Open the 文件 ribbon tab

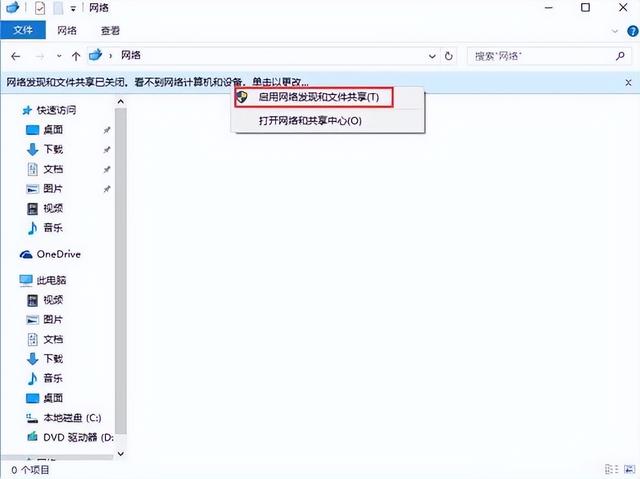[x=23, y=30]
